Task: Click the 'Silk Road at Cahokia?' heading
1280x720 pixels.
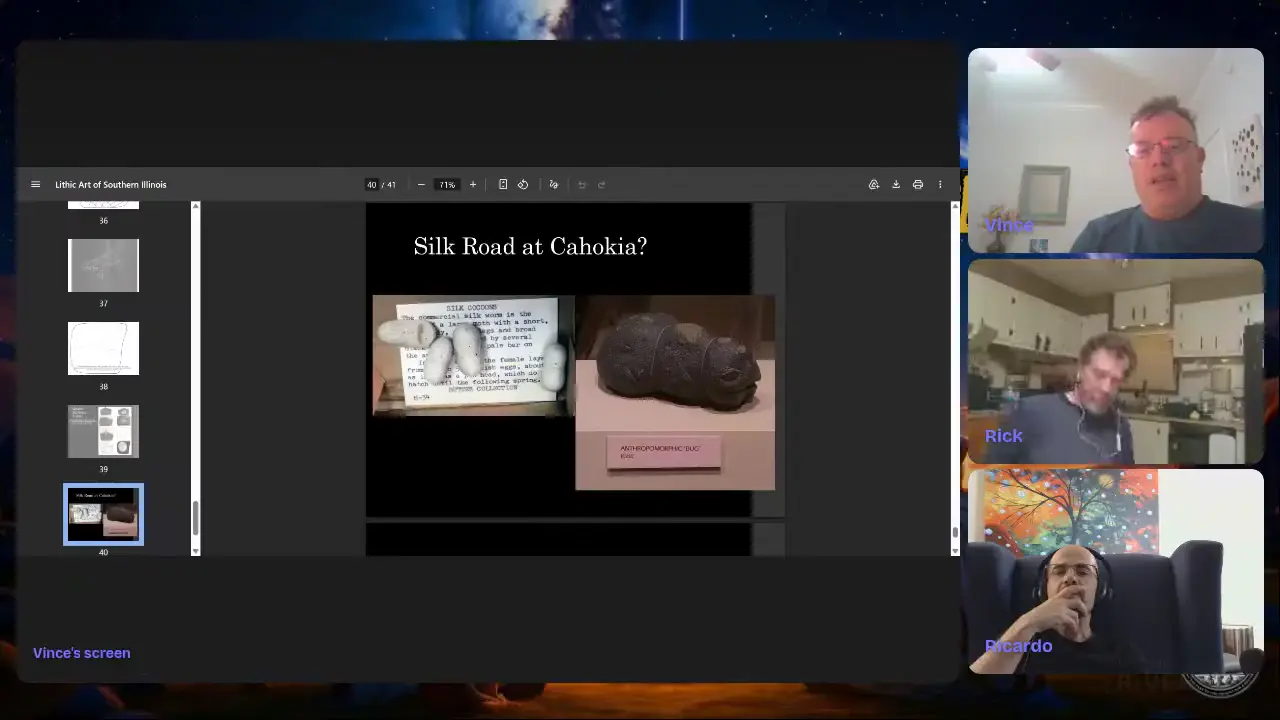Action: pyautogui.click(x=530, y=246)
